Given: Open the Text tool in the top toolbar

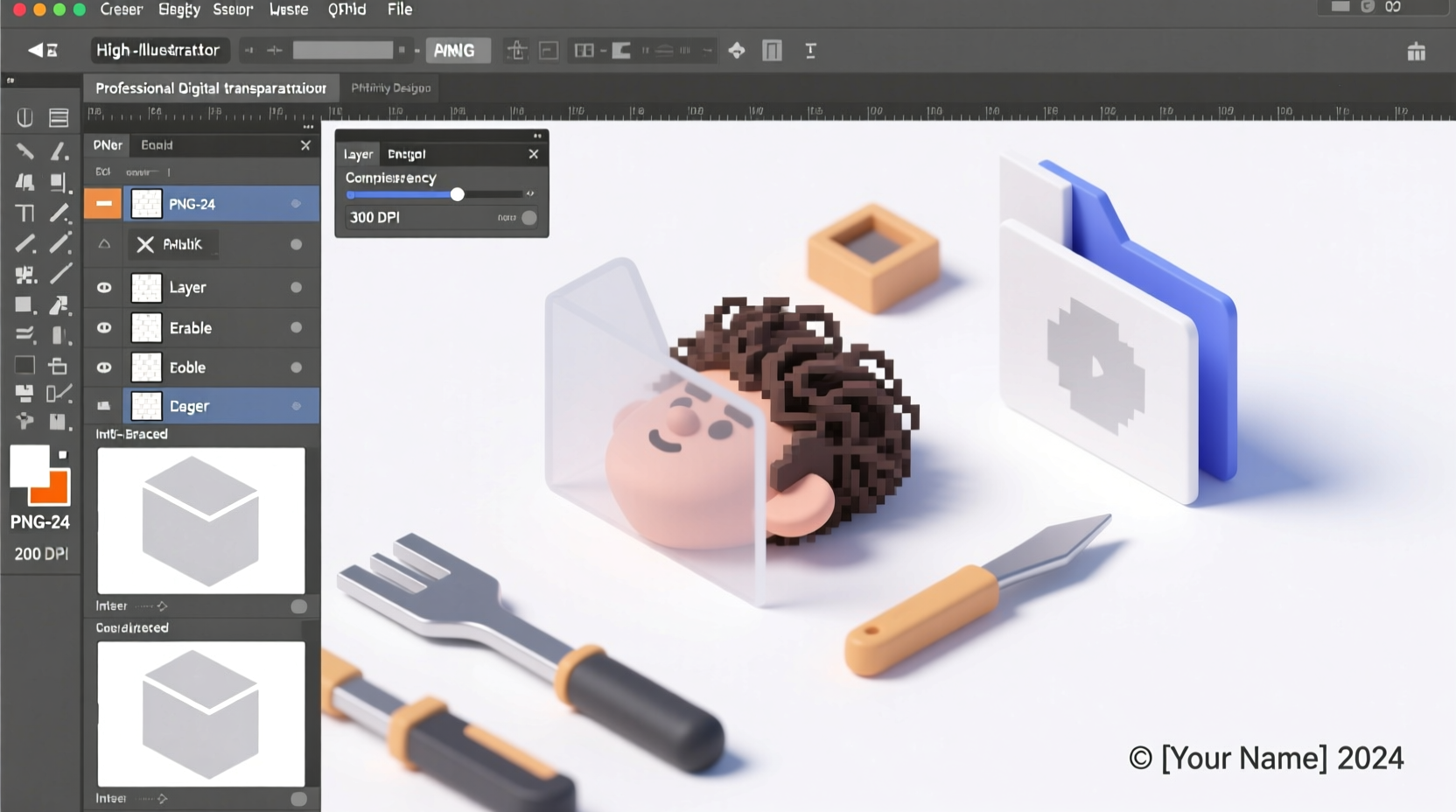Looking at the screenshot, I should [810, 50].
